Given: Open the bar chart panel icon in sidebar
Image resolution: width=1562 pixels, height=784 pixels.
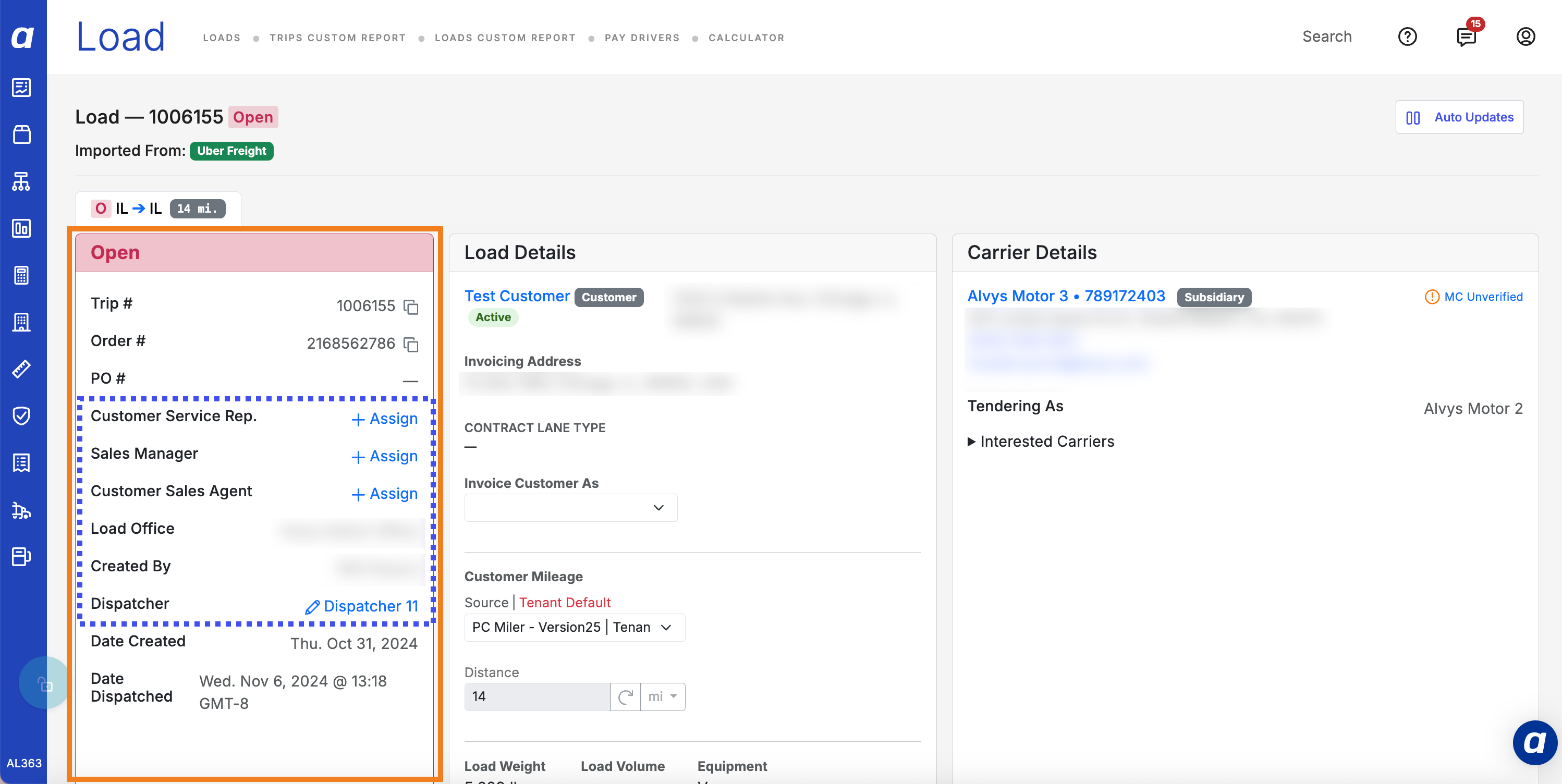Looking at the screenshot, I should coord(22,228).
